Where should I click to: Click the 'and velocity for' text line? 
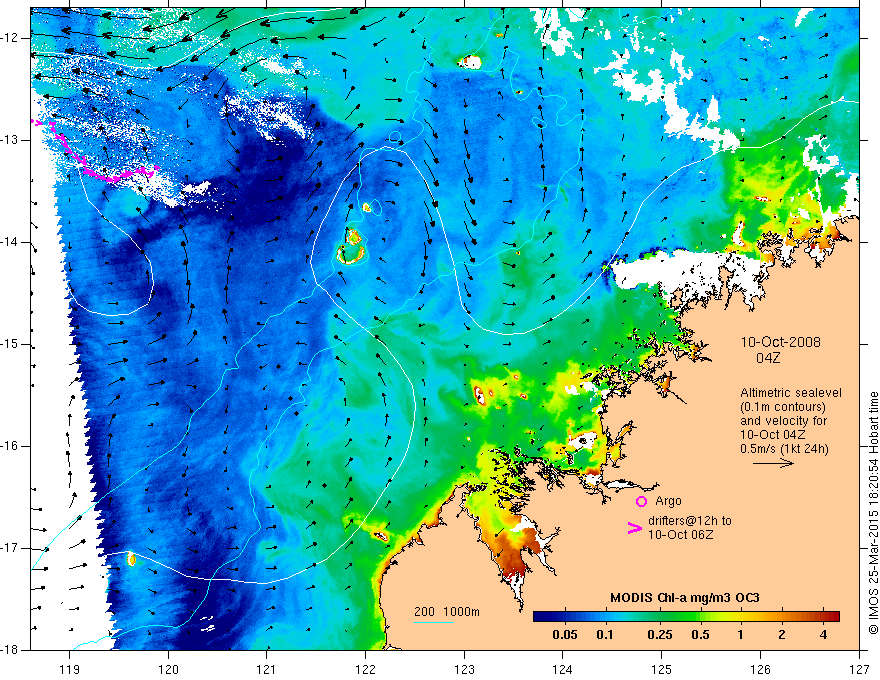tap(783, 421)
